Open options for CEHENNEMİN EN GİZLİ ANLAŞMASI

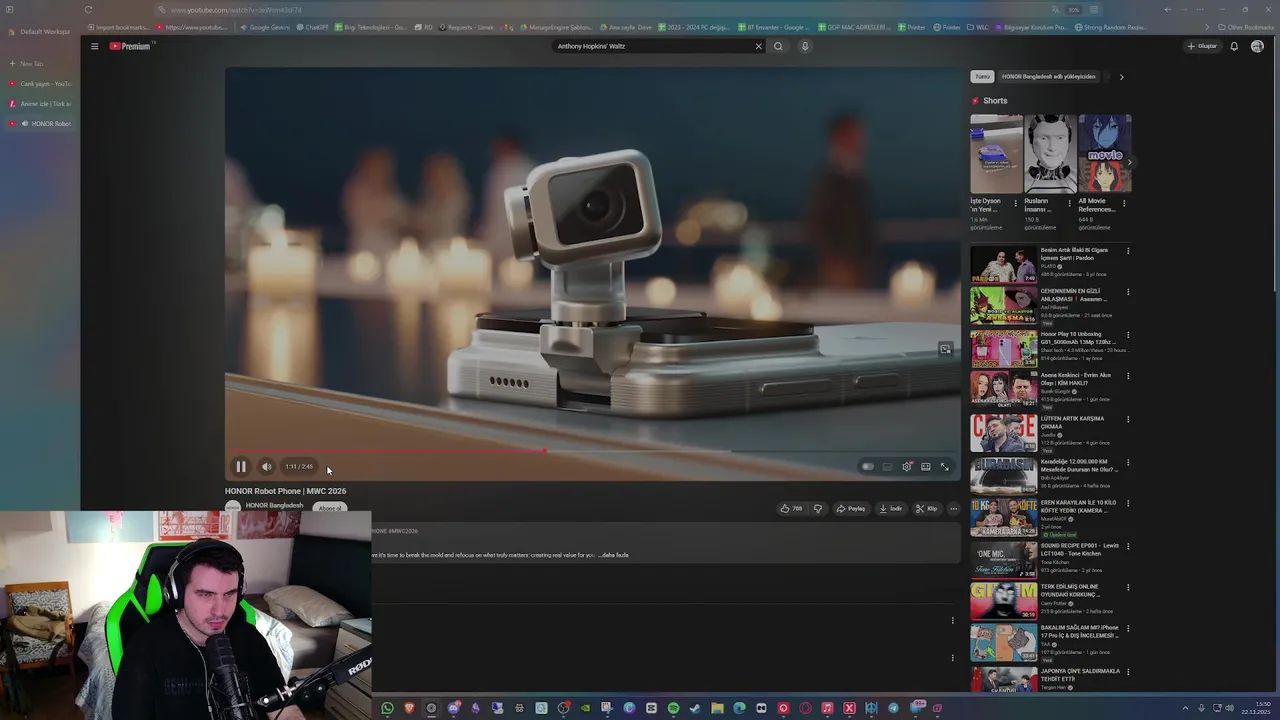pyautogui.click(x=1128, y=292)
